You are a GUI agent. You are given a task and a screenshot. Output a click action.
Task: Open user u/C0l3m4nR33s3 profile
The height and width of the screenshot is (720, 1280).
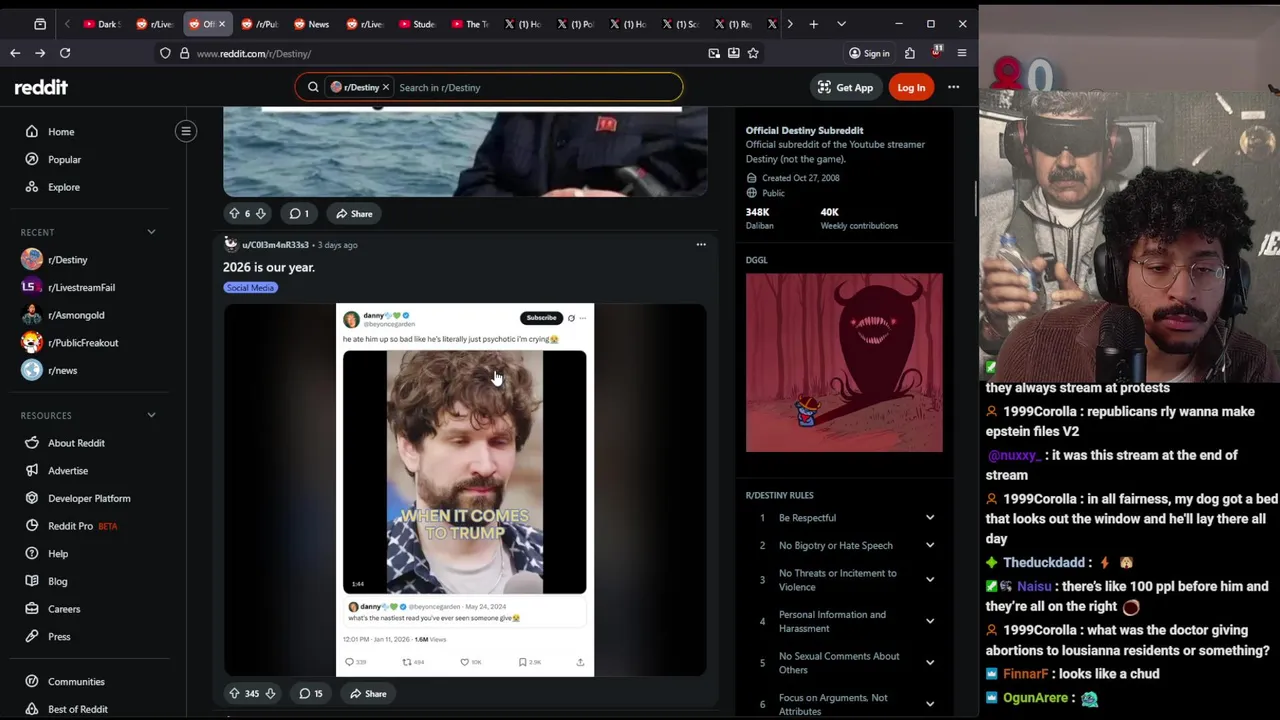pyautogui.click(x=275, y=245)
